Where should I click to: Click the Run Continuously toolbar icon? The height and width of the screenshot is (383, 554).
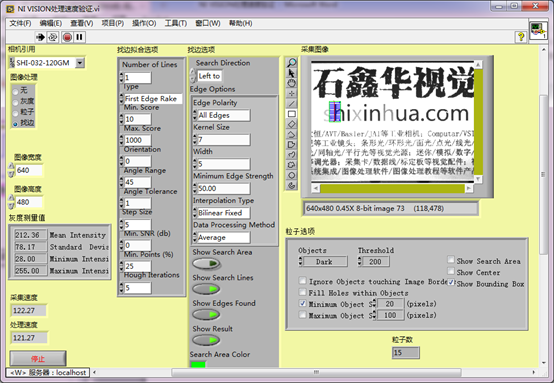pos(53,37)
